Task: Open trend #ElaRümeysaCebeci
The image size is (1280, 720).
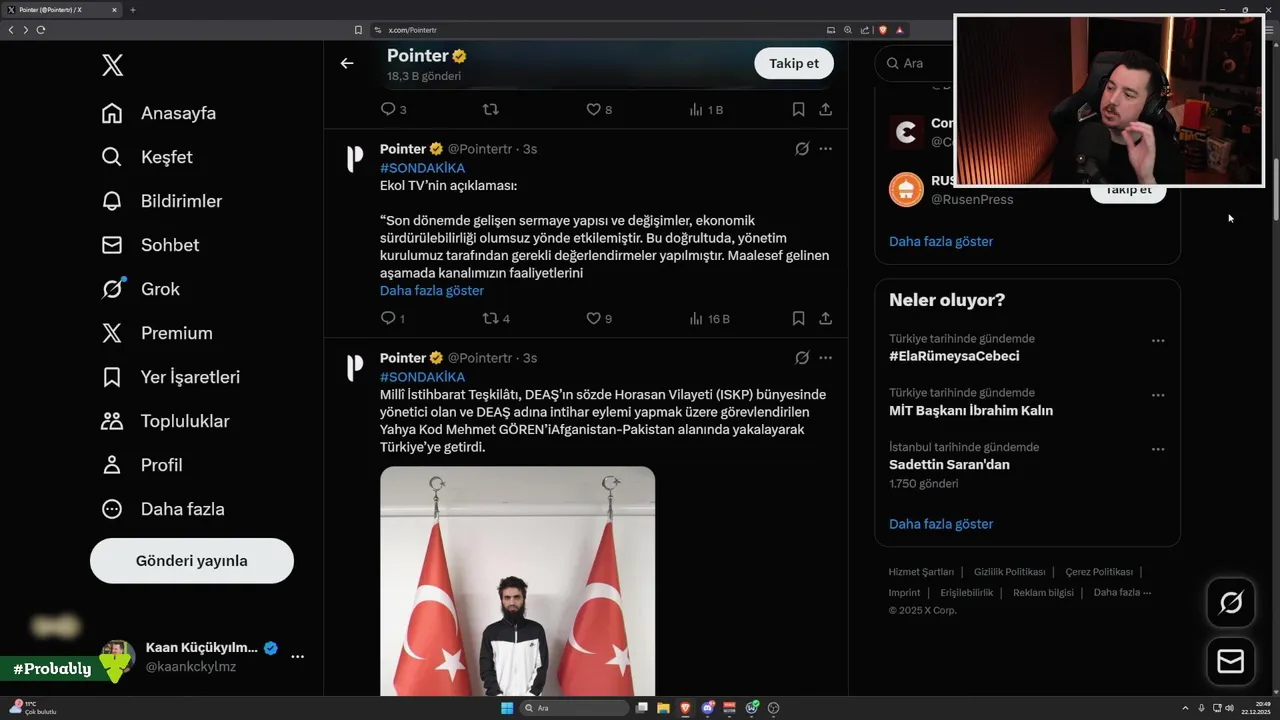Action: tap(954, 356)
